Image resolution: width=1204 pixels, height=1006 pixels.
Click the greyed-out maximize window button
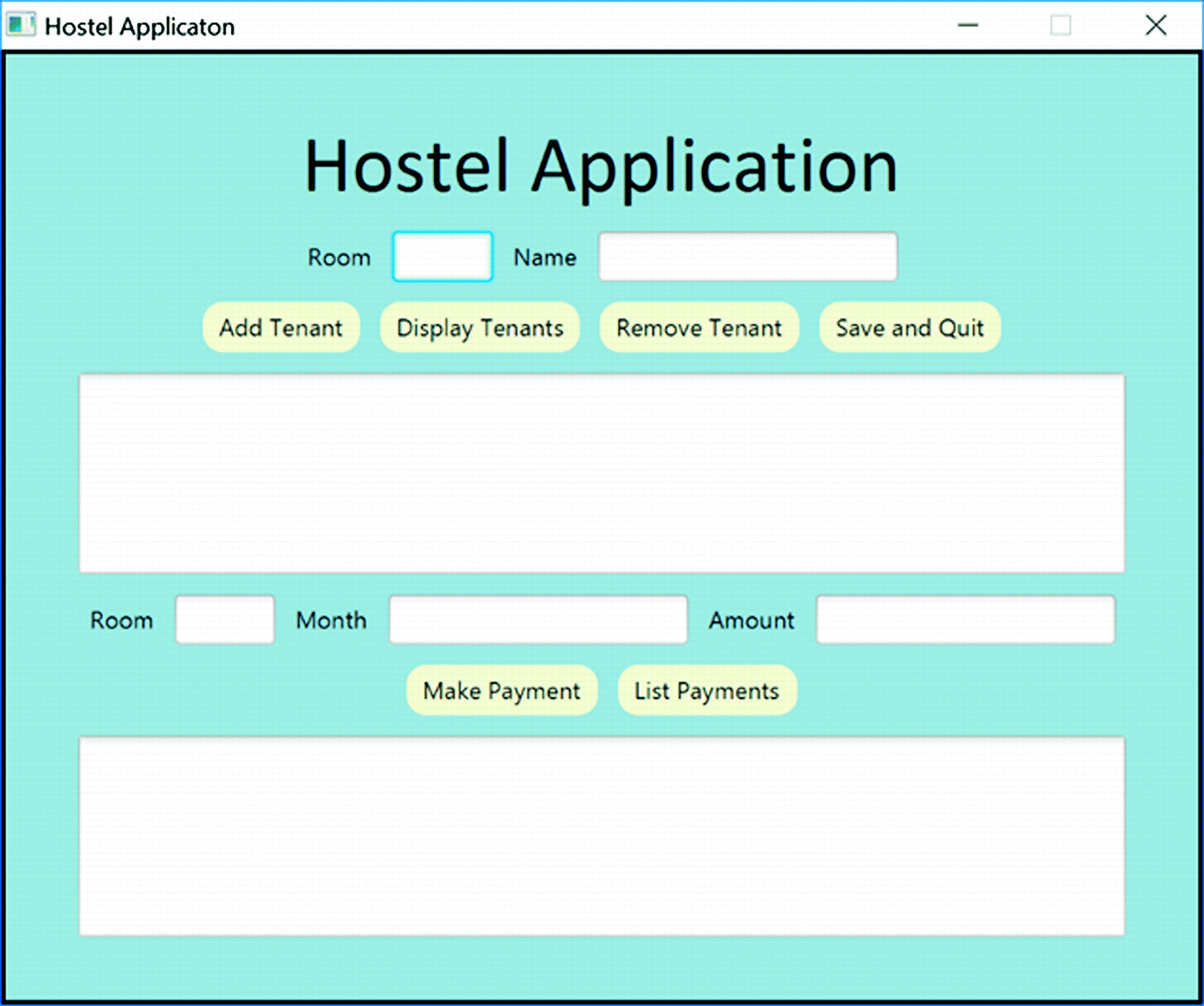[1061, 26]
